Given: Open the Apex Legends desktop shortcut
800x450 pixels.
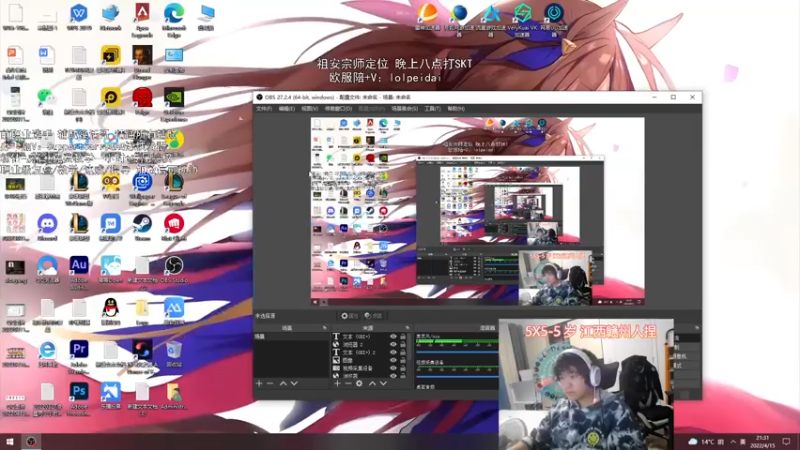Looking at the screenshot, I should click(x=142, y=20).
